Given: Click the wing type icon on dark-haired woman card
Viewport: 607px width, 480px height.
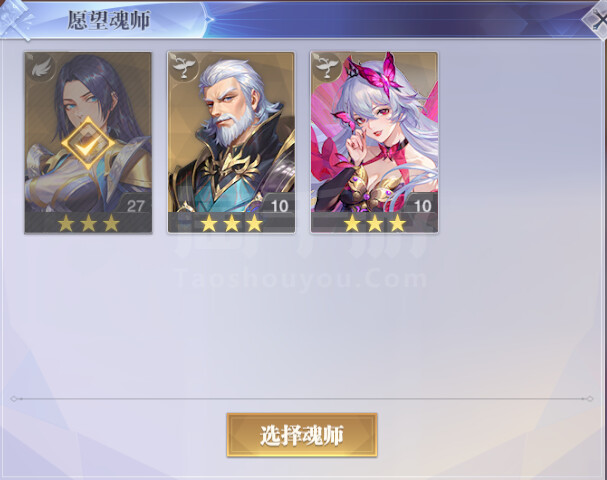Looking at the screenshot, I should tap(40, 68).
